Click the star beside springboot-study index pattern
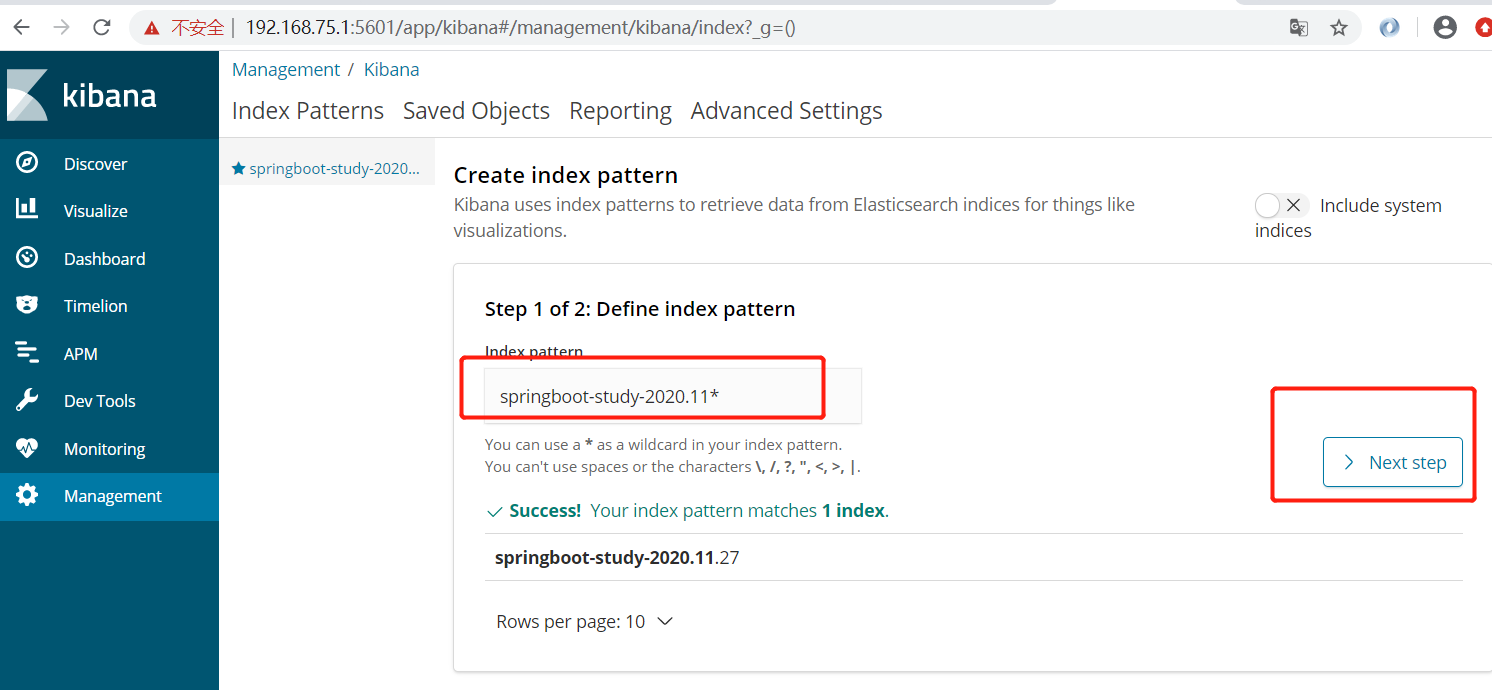The height and width of the screenshot is (690, 1492). pyautogui.click(x=238, y=168)
